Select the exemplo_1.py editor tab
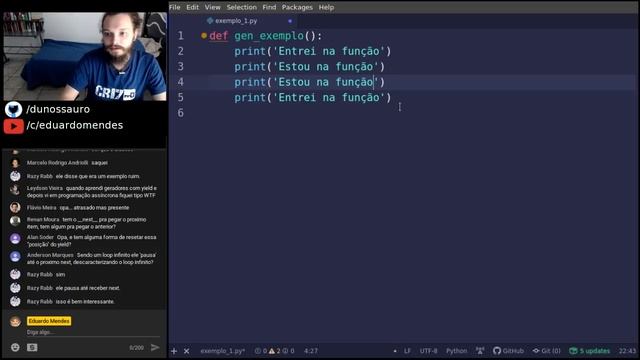640x360 pixels. (x=250, y=21)
